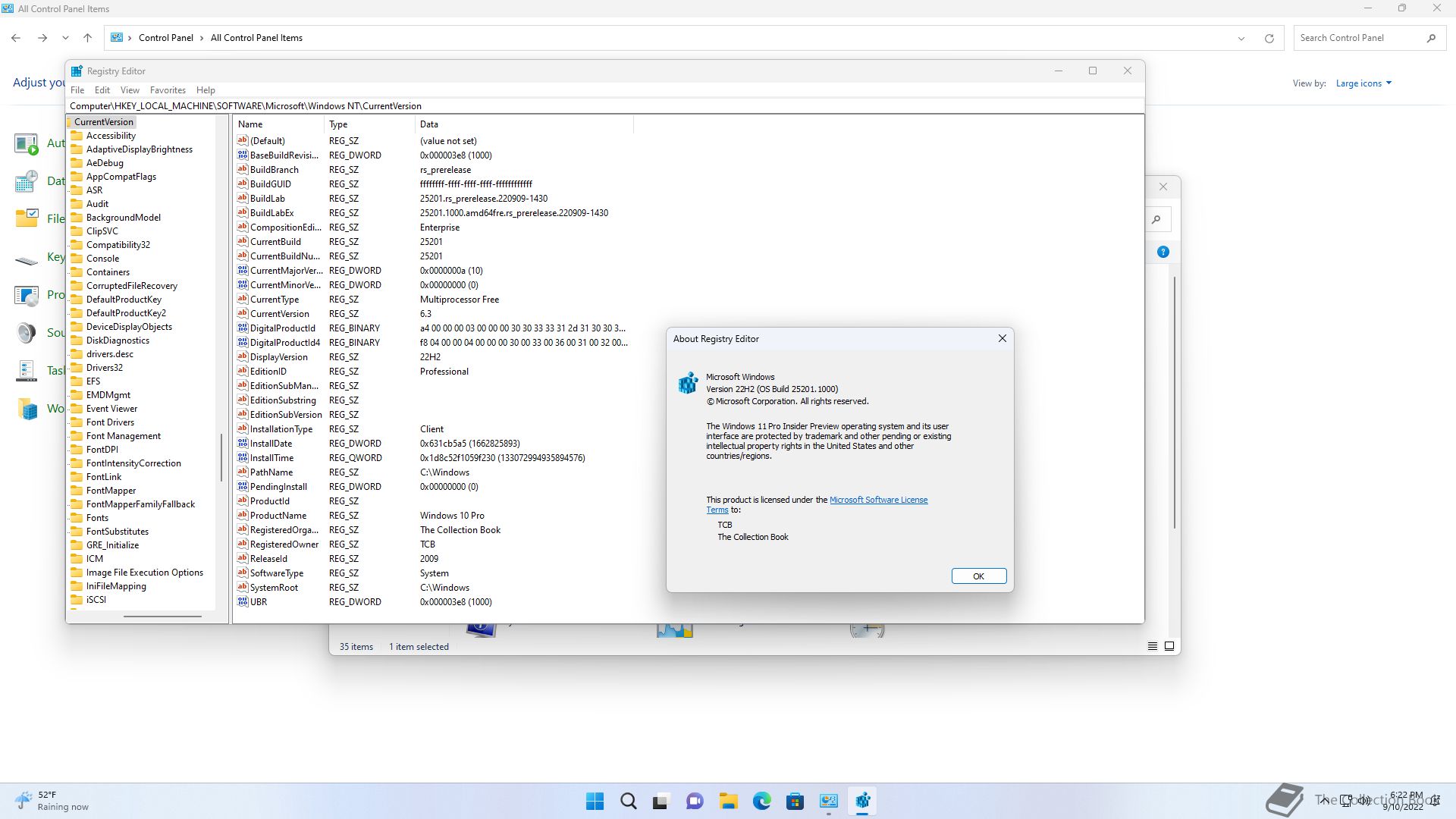Image resolution: width=1456 pixels, height=819 pixels.
Task: Sort values by the Type column header
Action: (370, 124)
